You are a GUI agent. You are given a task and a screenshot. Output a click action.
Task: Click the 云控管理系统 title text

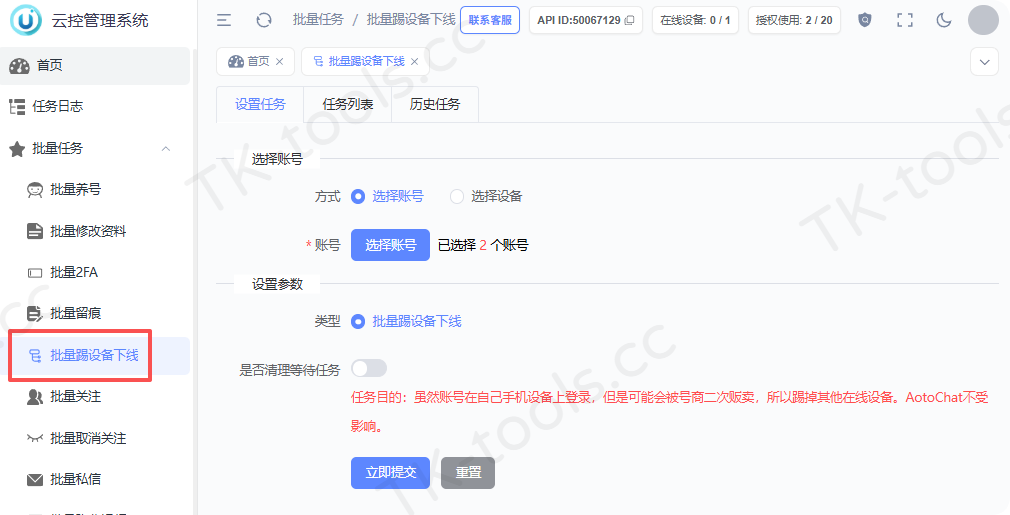(100, 20)
